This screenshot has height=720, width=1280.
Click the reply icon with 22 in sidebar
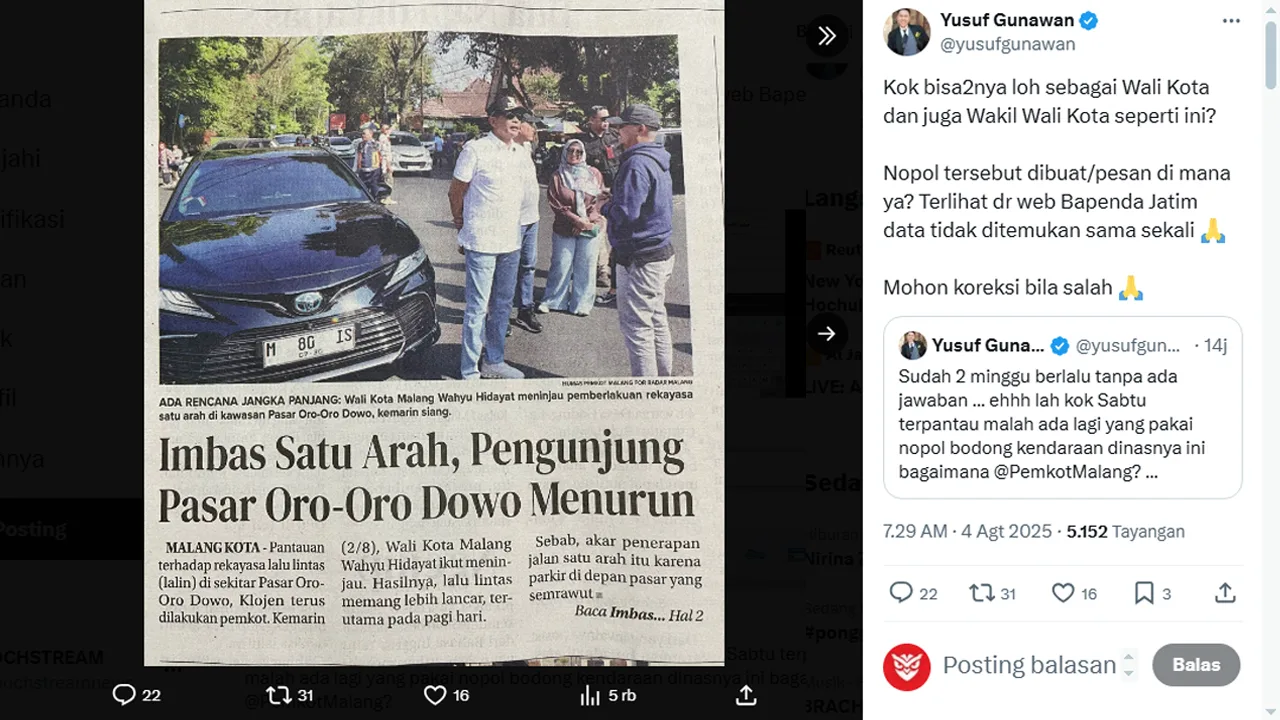[x=914, y=593]
